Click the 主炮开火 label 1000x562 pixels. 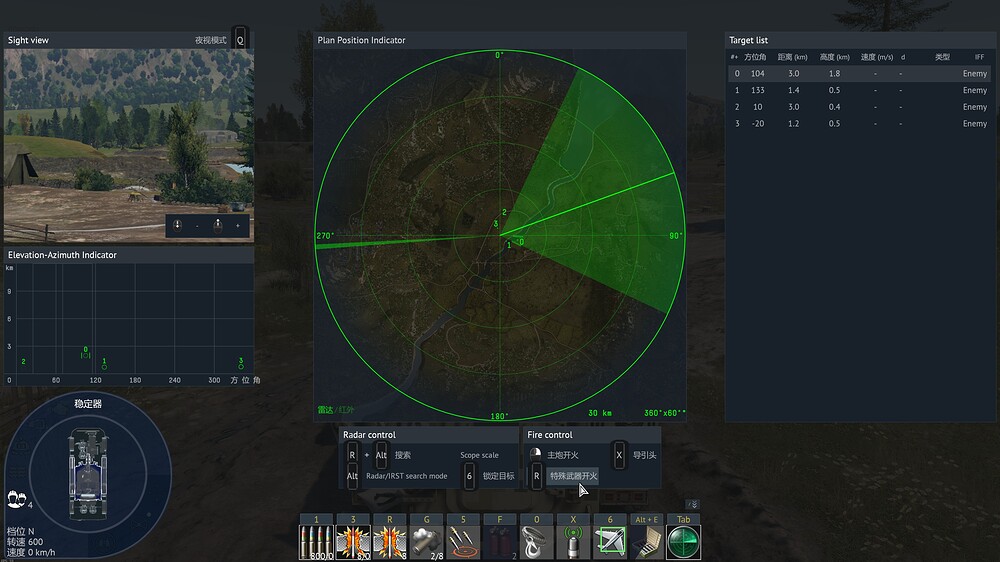point(563,455)
